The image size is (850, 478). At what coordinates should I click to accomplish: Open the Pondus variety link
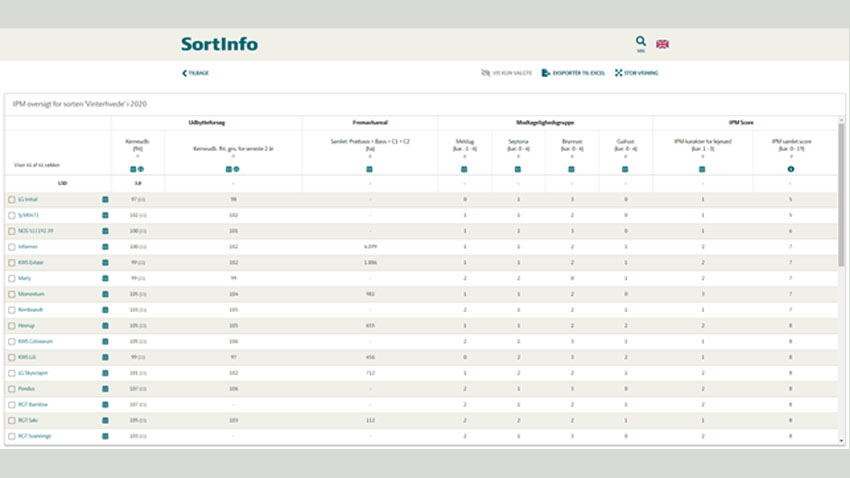[x=26, y=389]
